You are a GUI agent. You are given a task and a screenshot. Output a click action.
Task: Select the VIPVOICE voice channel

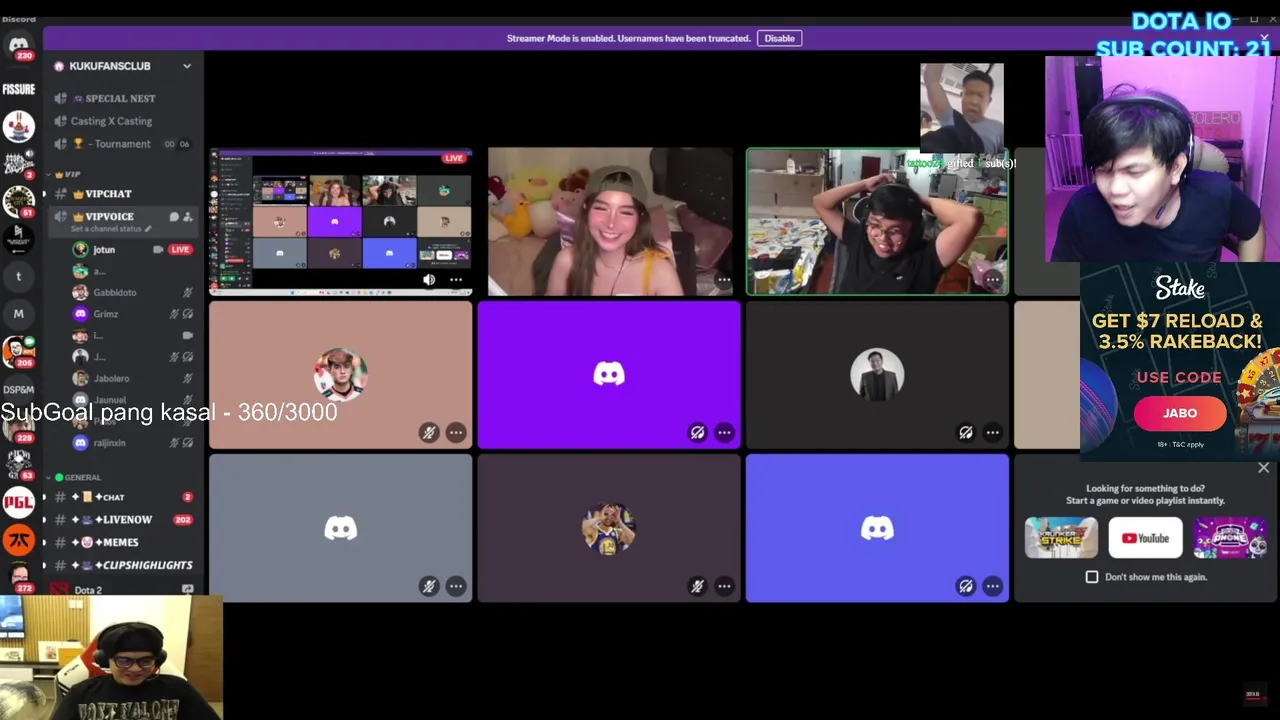[108, 216]
